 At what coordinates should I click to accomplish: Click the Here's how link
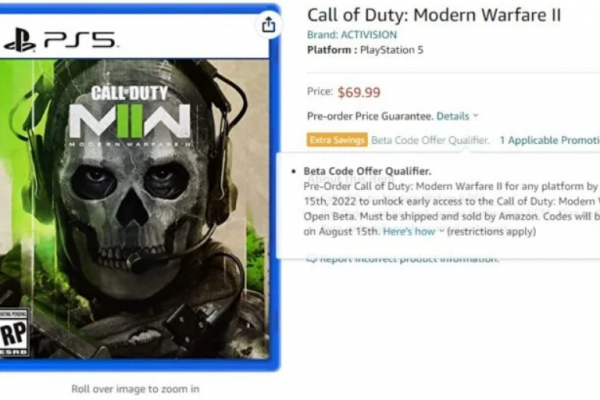(x=409, y=231)
